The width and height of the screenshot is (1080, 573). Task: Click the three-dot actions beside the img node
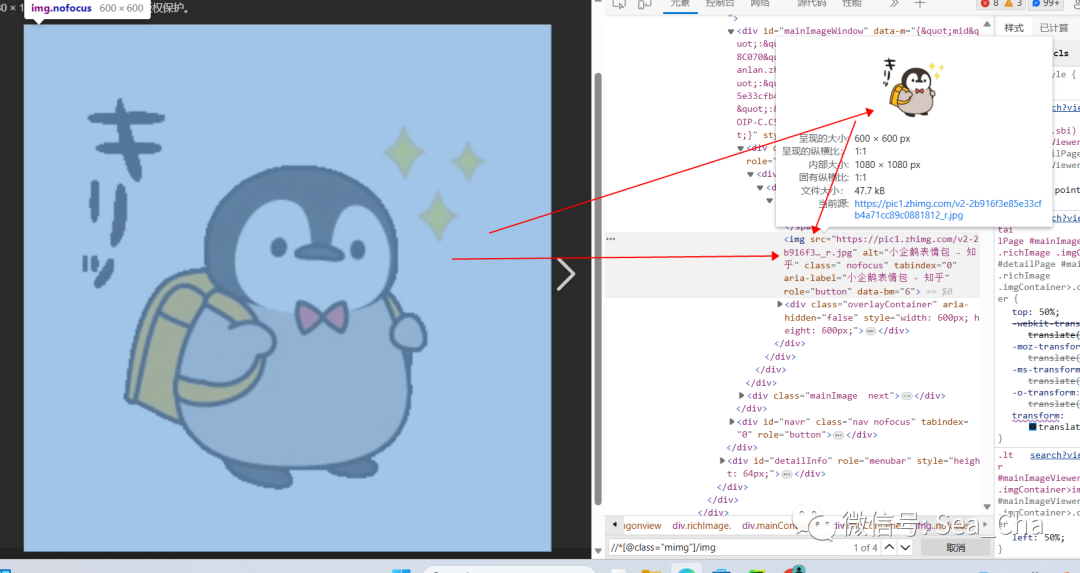pyautogui.click(x=610, y=239)
